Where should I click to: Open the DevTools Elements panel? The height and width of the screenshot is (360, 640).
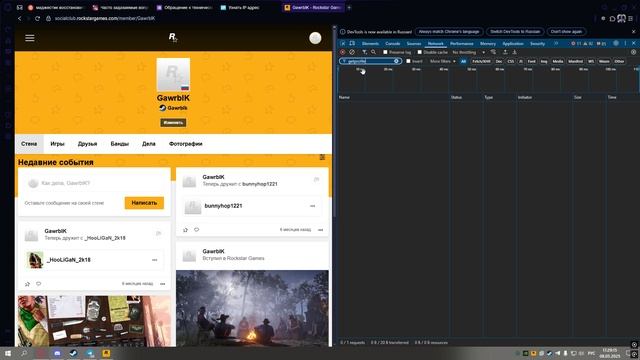point(370,44)
